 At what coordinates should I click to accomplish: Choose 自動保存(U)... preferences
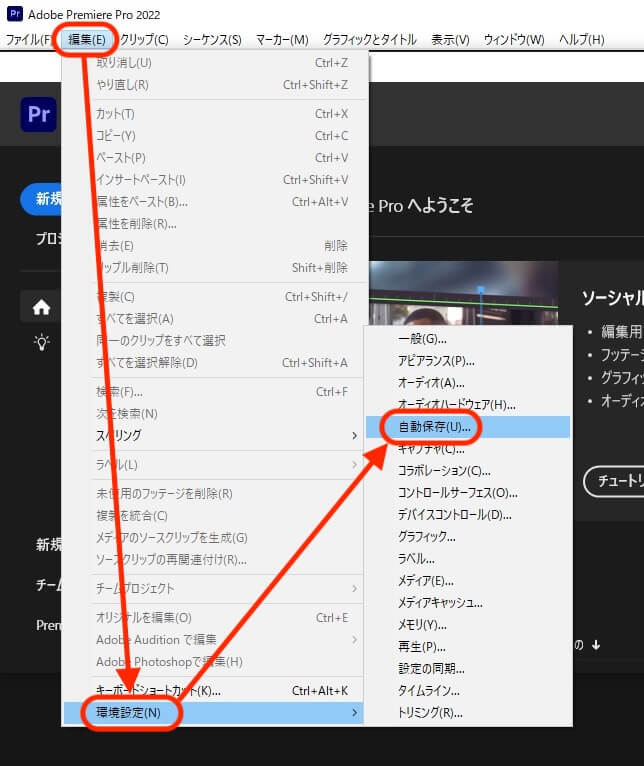click(x=468, y=427)
